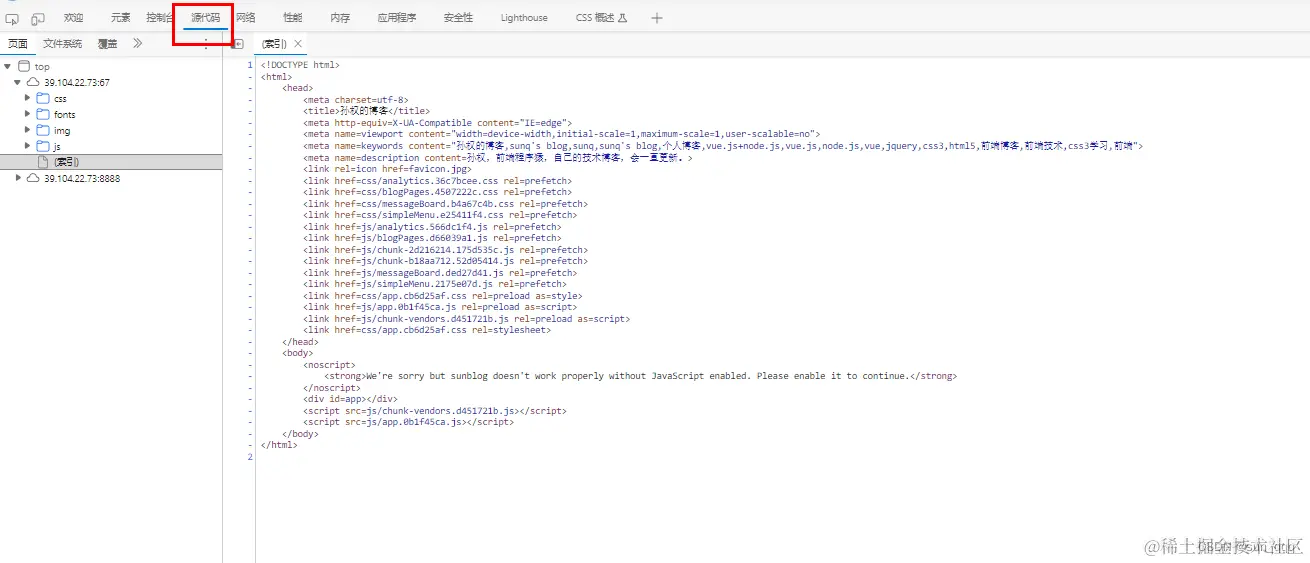Image resolution: width=1310 pixels, height=563 pixels.
Task: Switch to the 元素 tab
Action: click(121, 18)
